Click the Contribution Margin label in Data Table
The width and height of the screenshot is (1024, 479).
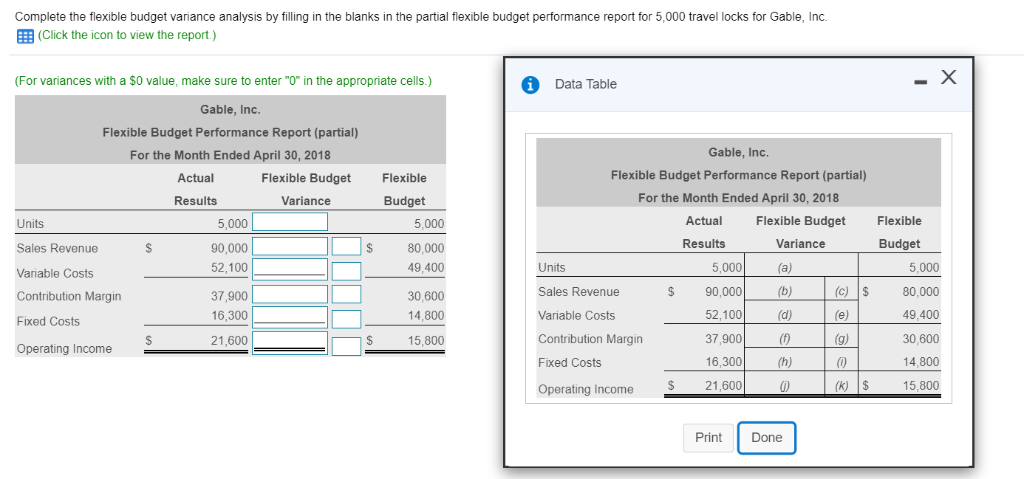(x=590, y=339)
